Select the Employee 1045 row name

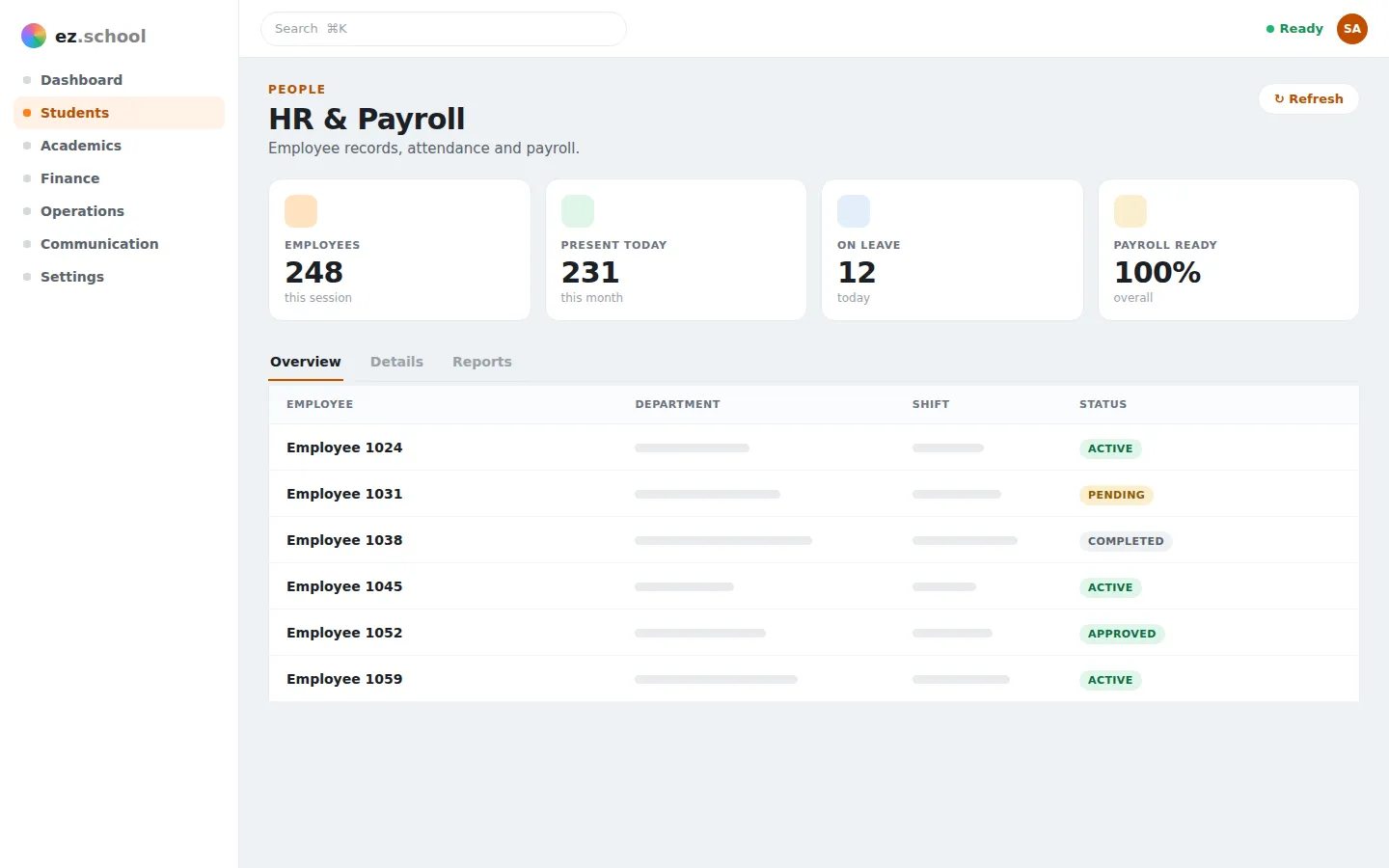point(344,586)
